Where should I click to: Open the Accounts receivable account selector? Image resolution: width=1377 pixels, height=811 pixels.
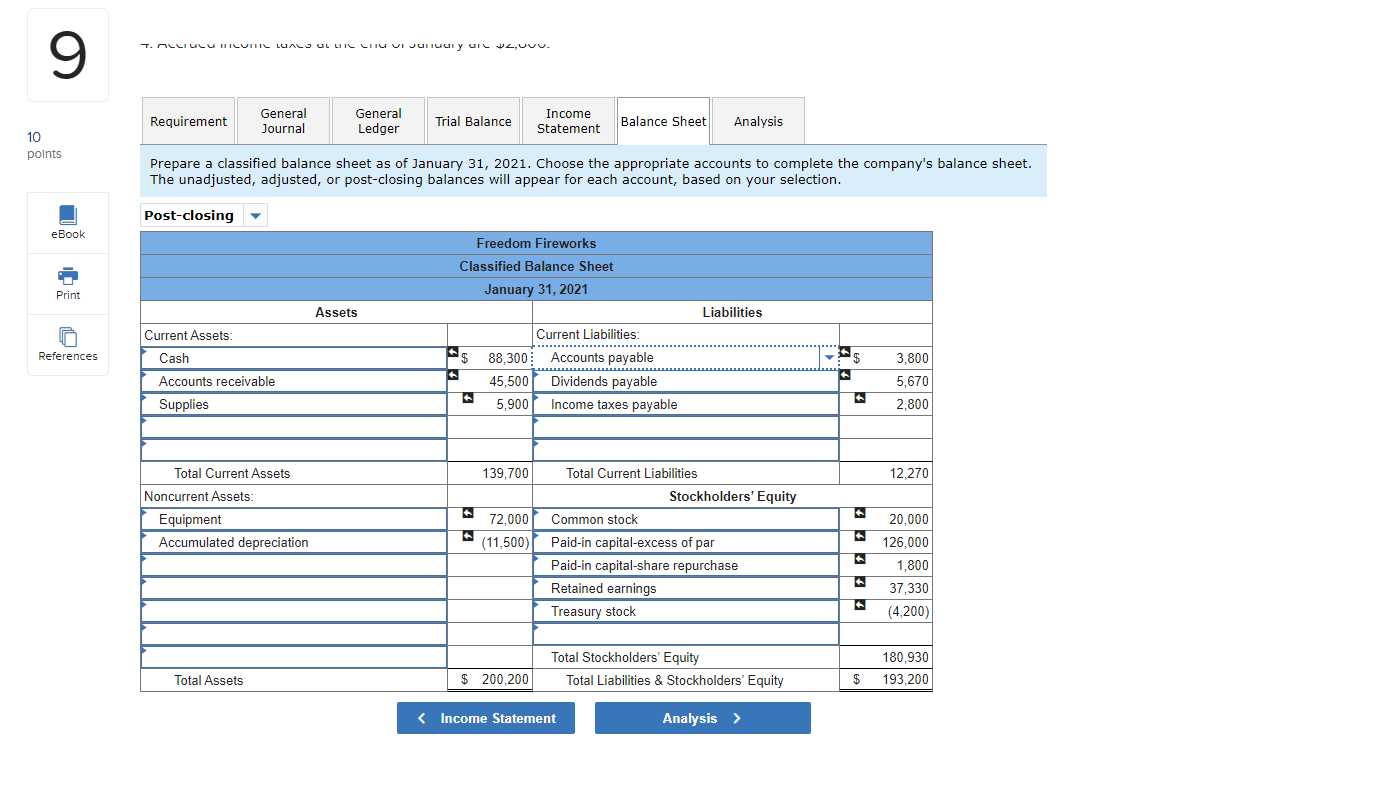click(294, 381)
